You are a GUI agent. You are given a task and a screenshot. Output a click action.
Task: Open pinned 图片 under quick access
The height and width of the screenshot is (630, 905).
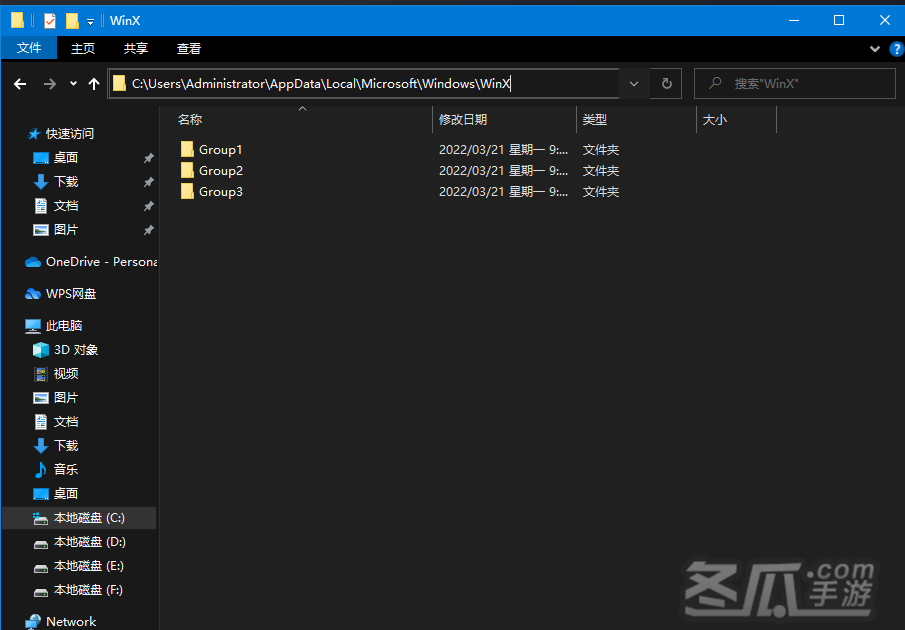[66, 230]
